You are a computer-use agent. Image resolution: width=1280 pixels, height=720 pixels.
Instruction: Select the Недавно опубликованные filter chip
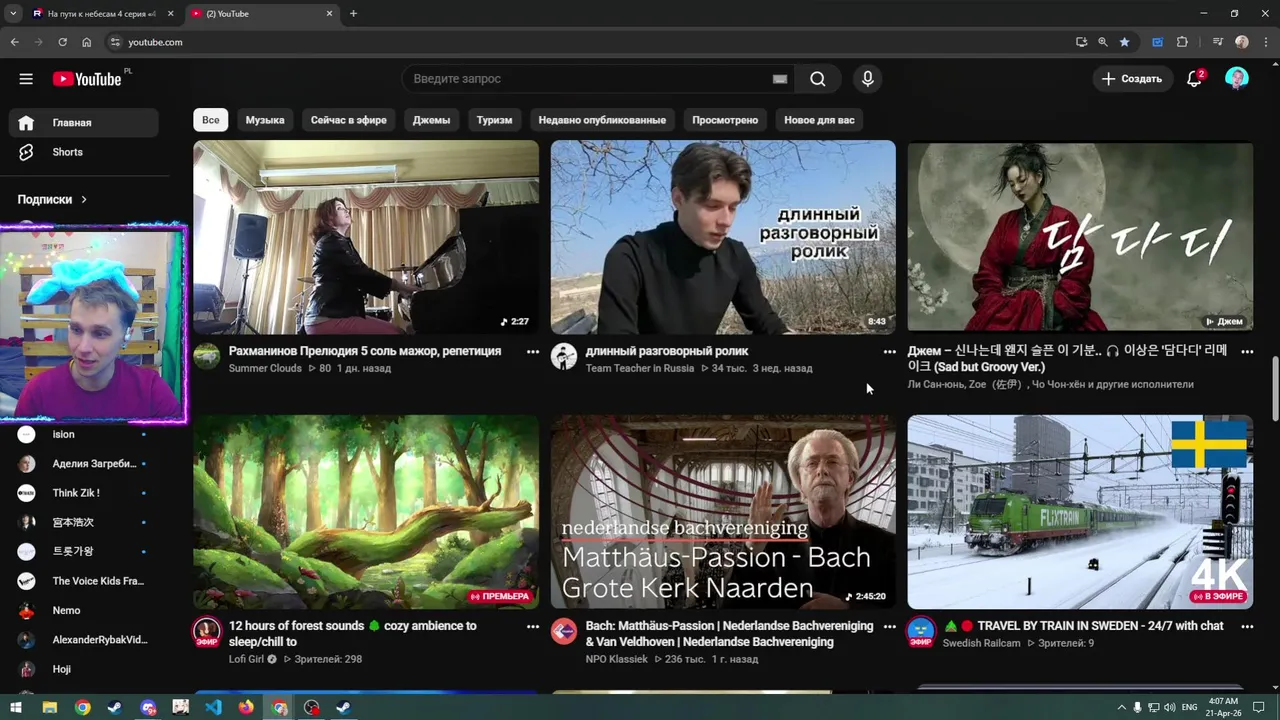point(602,120)
